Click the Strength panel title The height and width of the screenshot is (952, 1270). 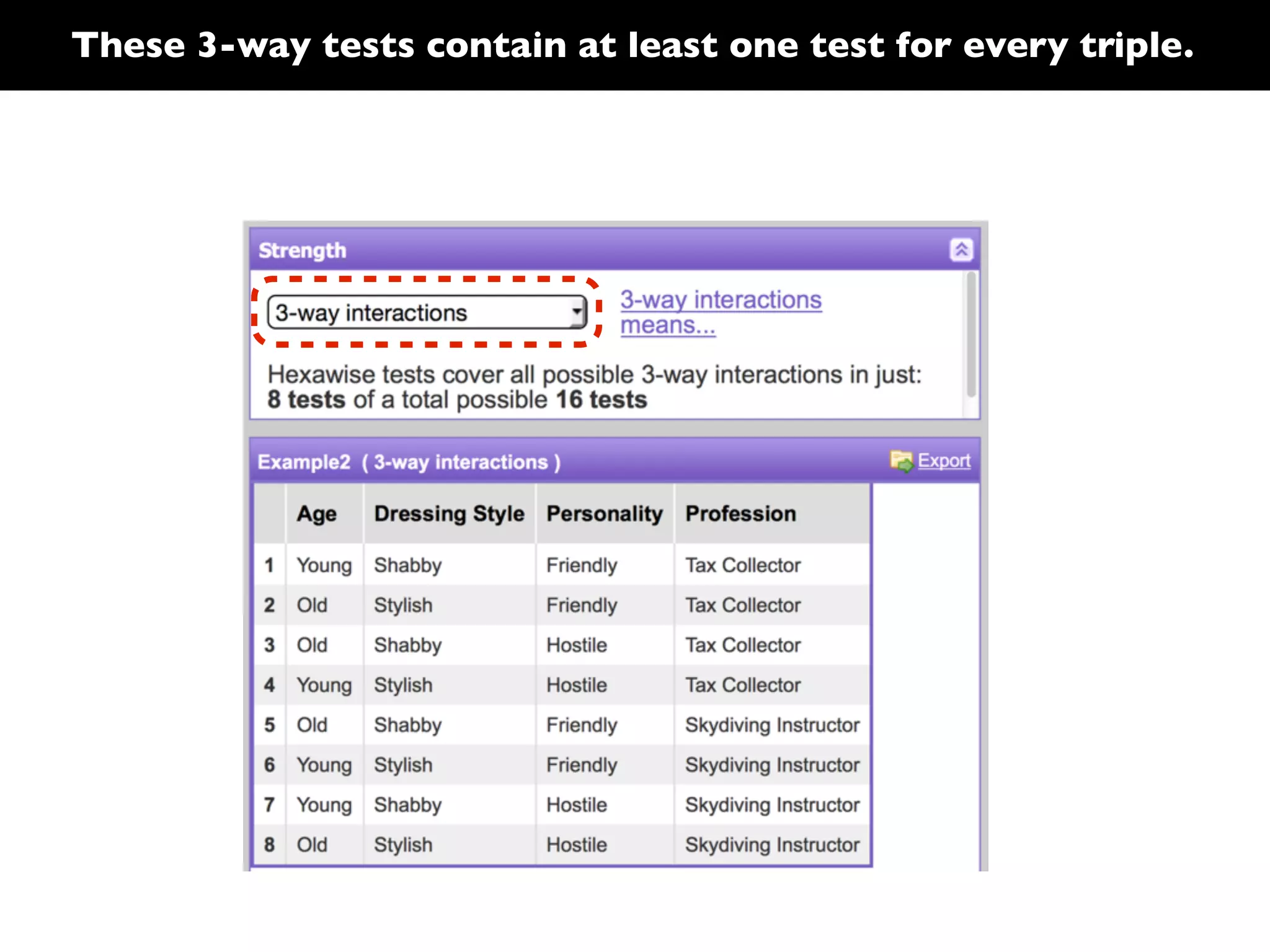303,251
